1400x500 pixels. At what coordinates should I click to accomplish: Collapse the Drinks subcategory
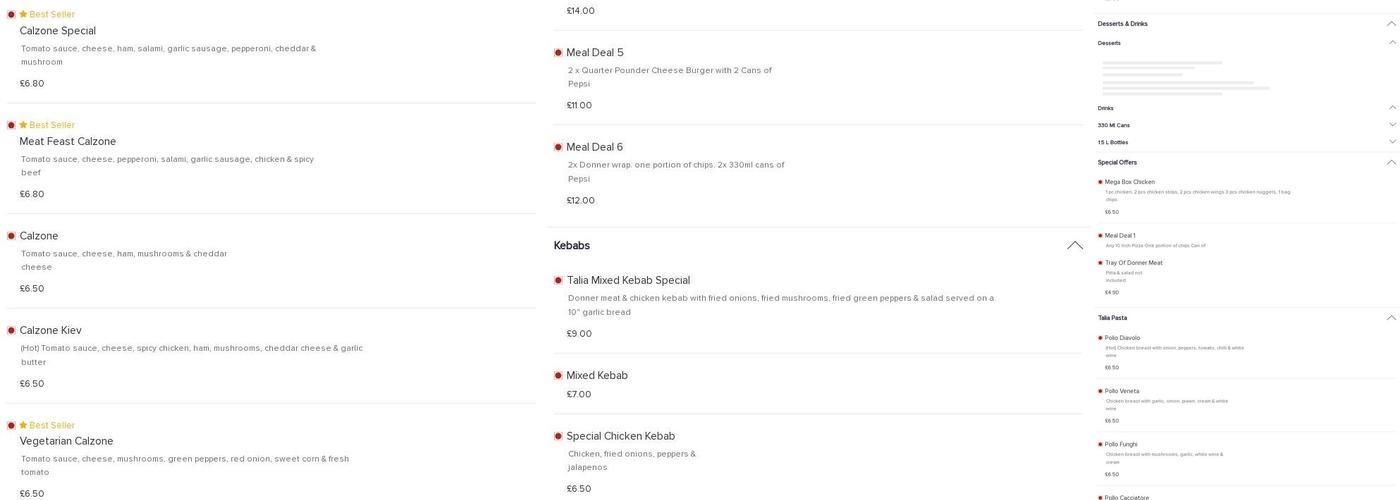point(1392,108)
